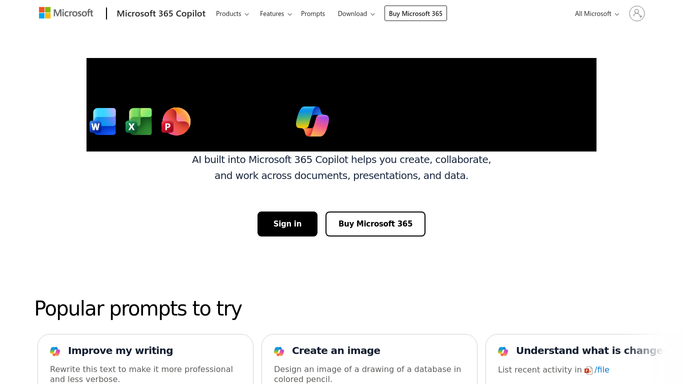Click the Copilot icon beside Create an image
Screen dimensions: 683x384
click(x=279, y=351)
